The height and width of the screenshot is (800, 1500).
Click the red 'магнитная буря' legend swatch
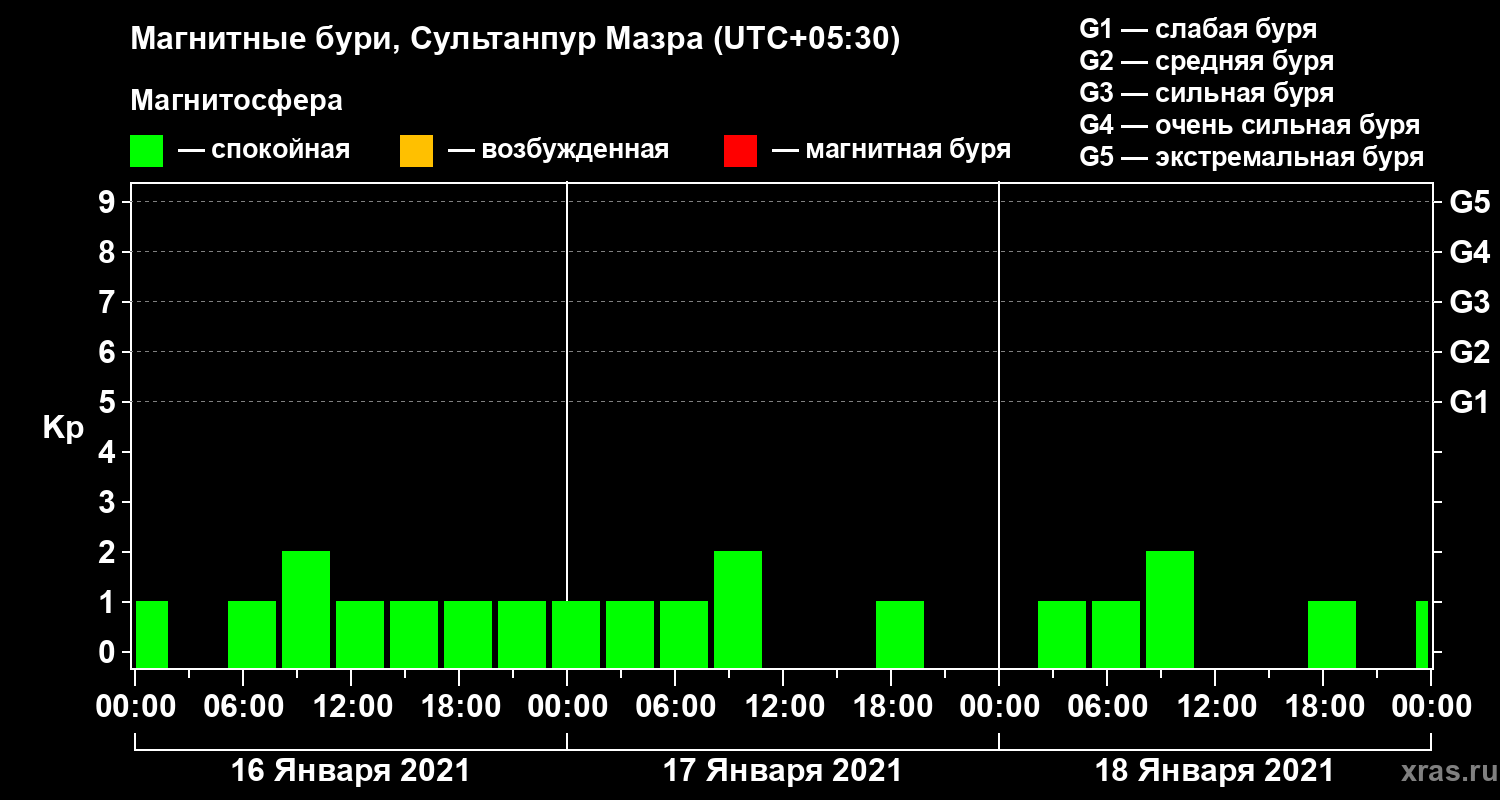(740, 151)
